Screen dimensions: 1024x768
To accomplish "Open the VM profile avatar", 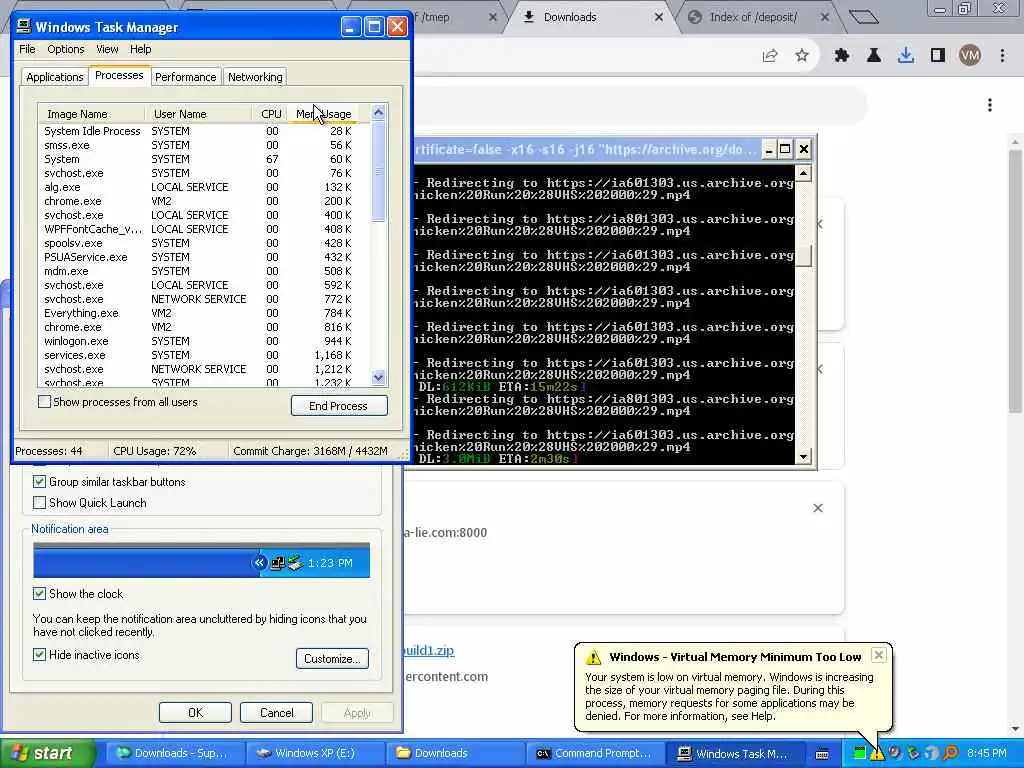I will 970,56.
